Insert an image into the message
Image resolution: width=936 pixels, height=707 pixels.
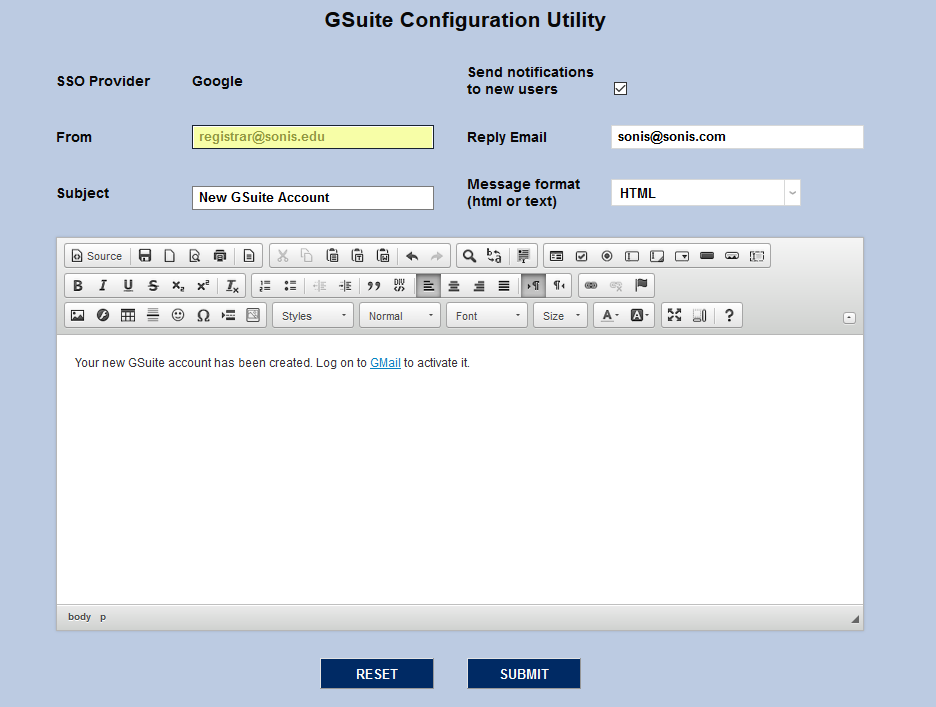tap(77, 315)
